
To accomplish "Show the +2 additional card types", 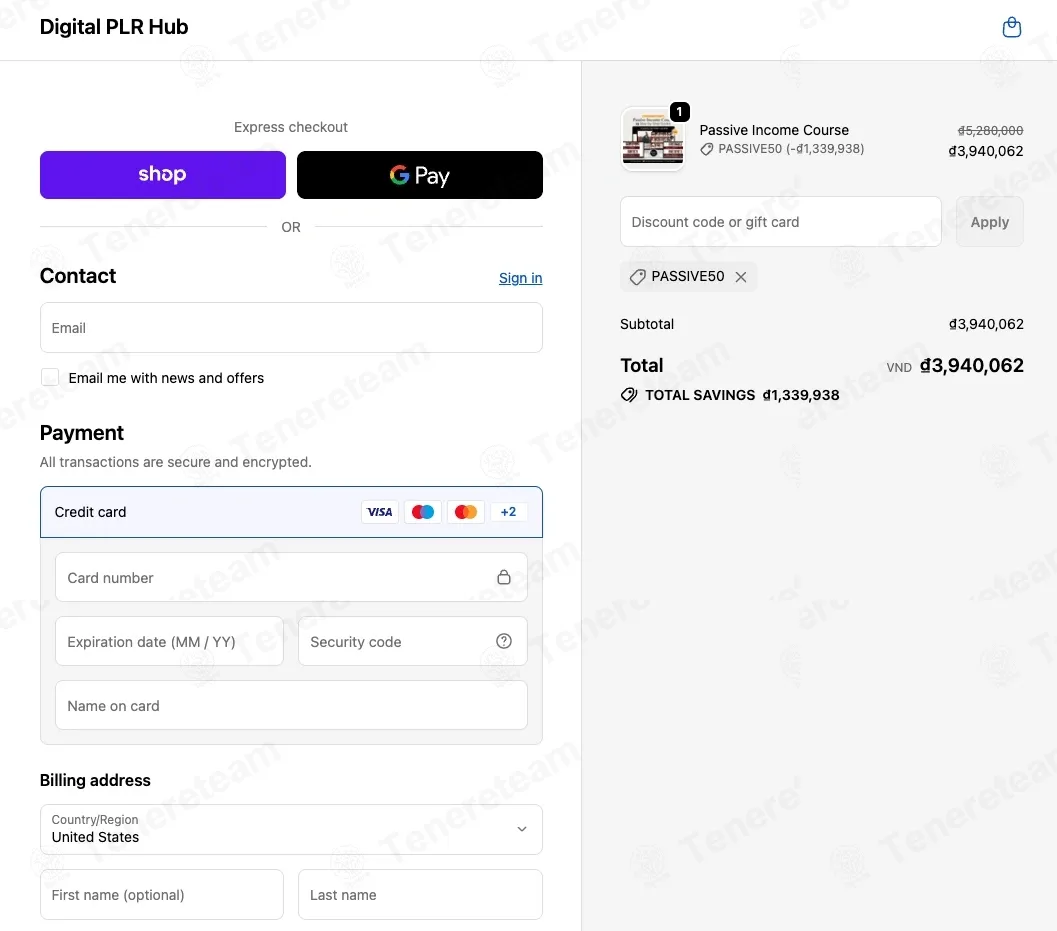I will [508, 512].
